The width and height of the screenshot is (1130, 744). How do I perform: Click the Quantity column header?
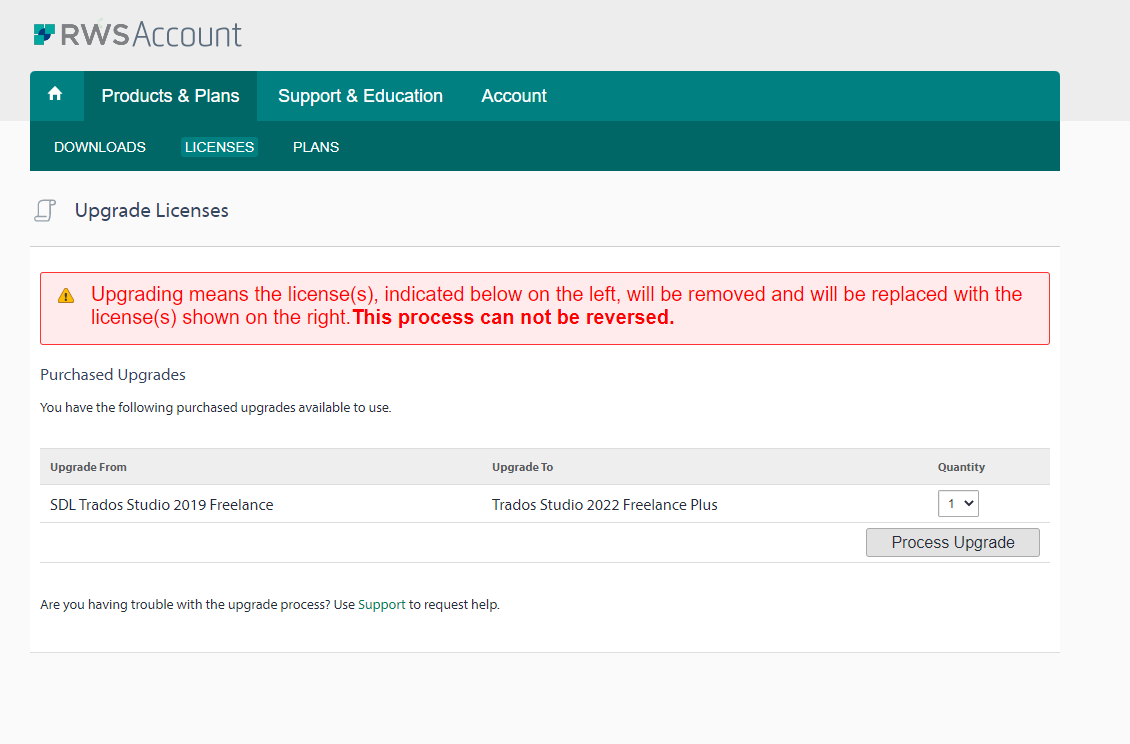(961, 466)
